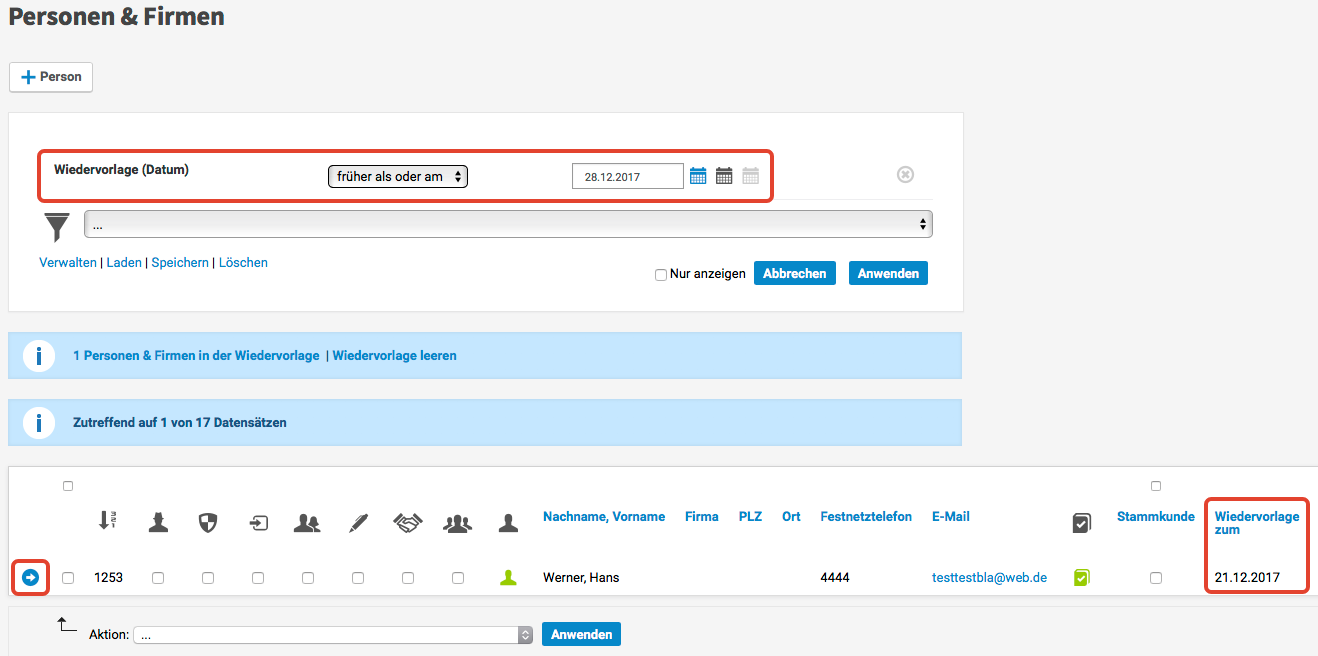Click the dark gray calendar icon
This screenshot has width=1318, height=656.
point(724,176)
